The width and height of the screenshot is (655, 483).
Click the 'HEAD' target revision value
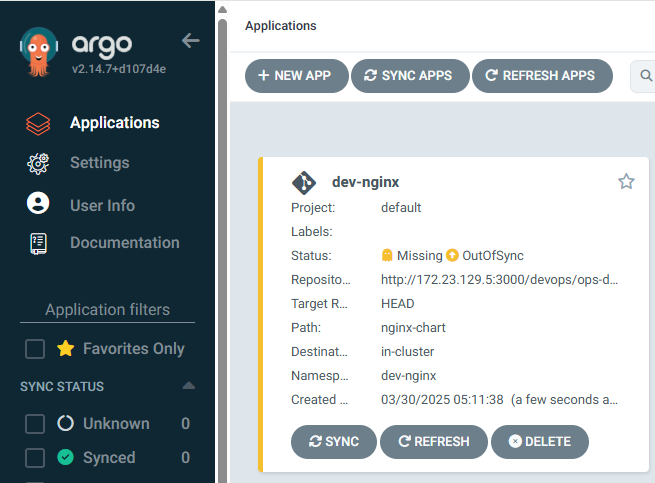[397, 303]
